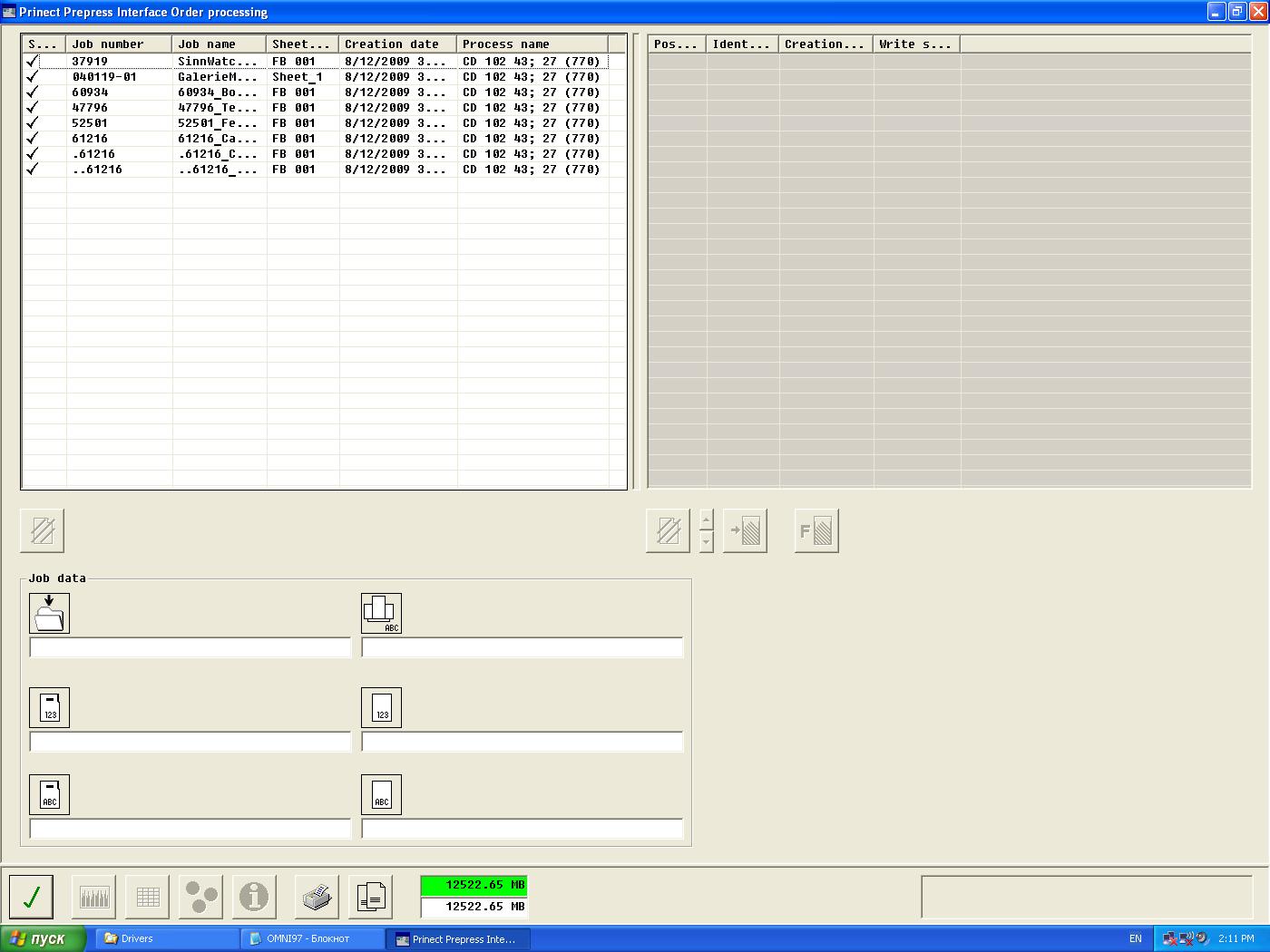The image size is (1270, 952).
Task: Click hatched delete button below right table
Action: pyautogui.click(x=669, y=530)
